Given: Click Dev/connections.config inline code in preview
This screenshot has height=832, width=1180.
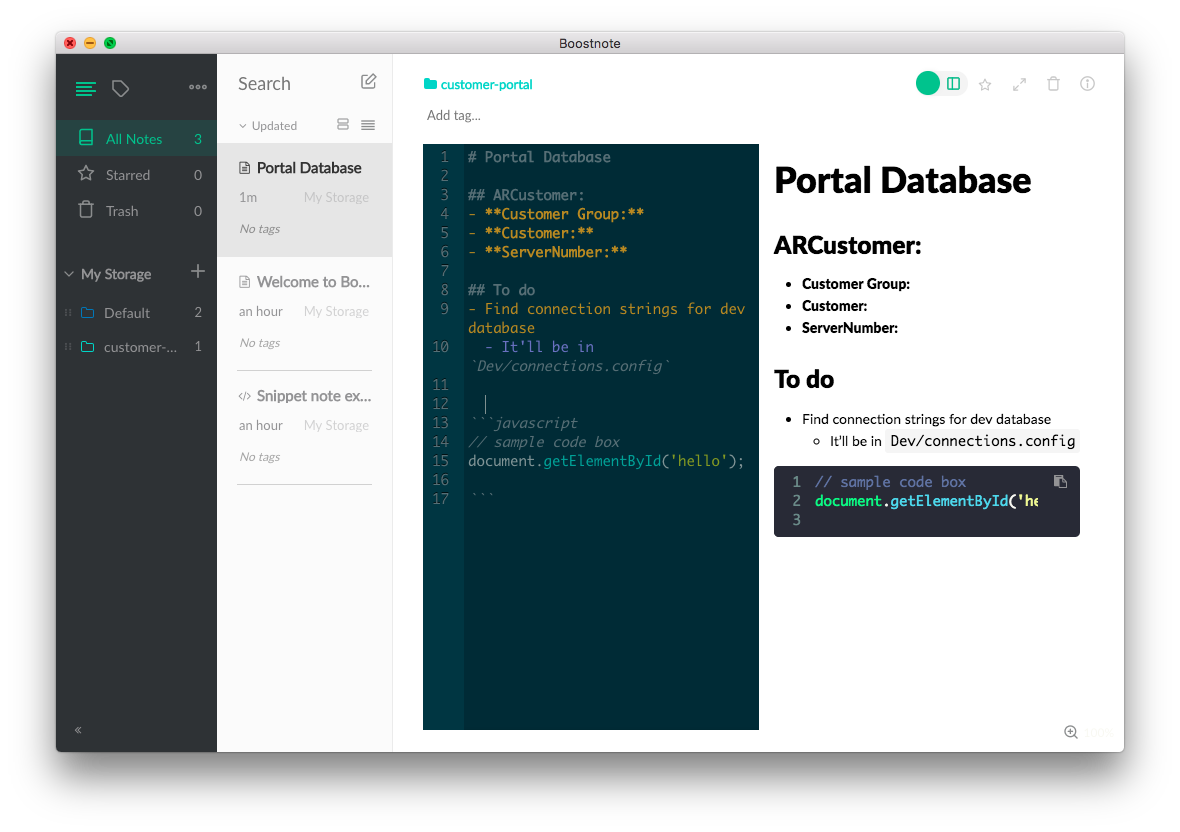Looking at the screenshot, I should point(982,441).
